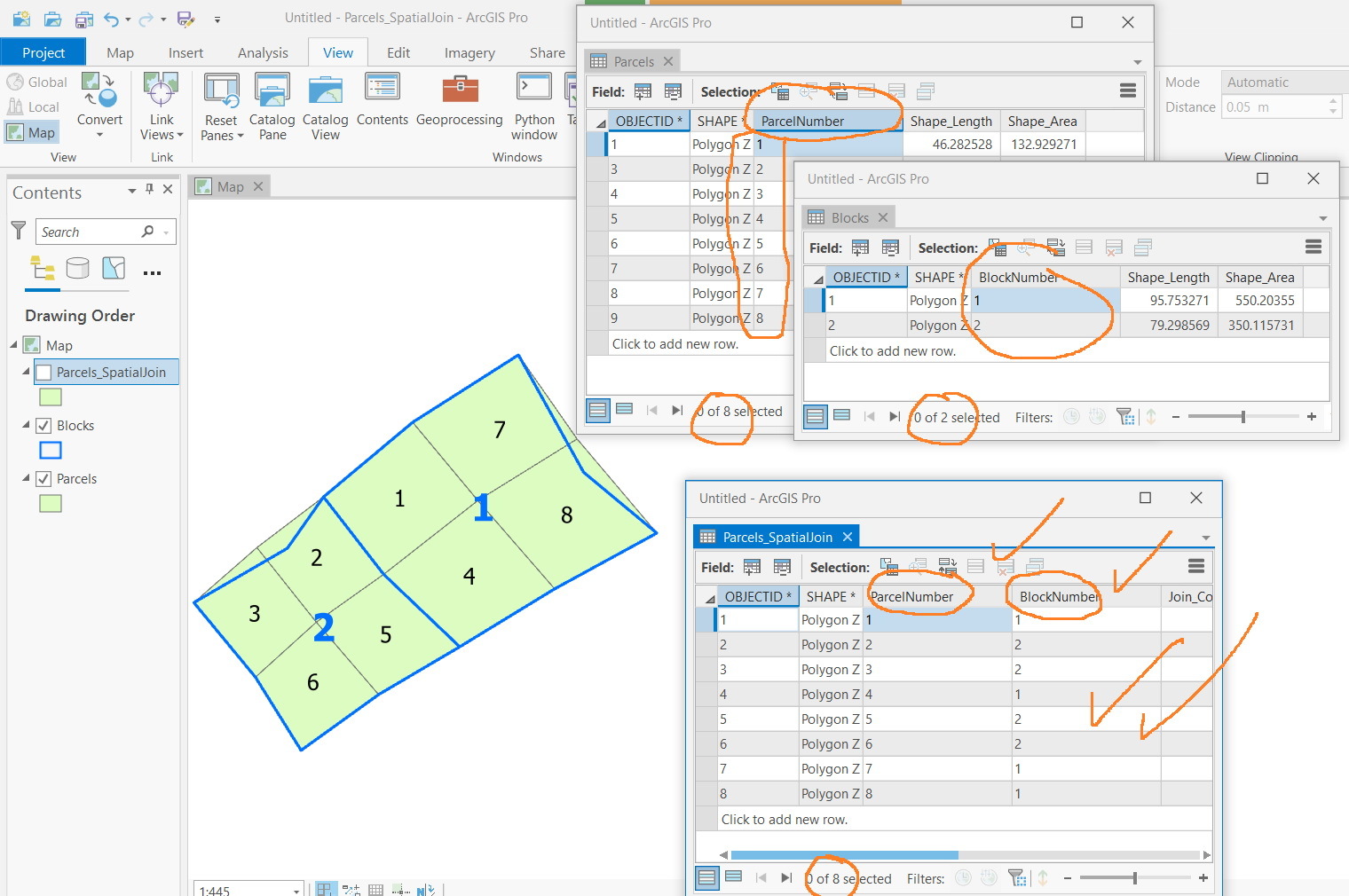Open the Edit ribbon tab
The height and width of the screenshot is (896, 1349).
[398, 52]
